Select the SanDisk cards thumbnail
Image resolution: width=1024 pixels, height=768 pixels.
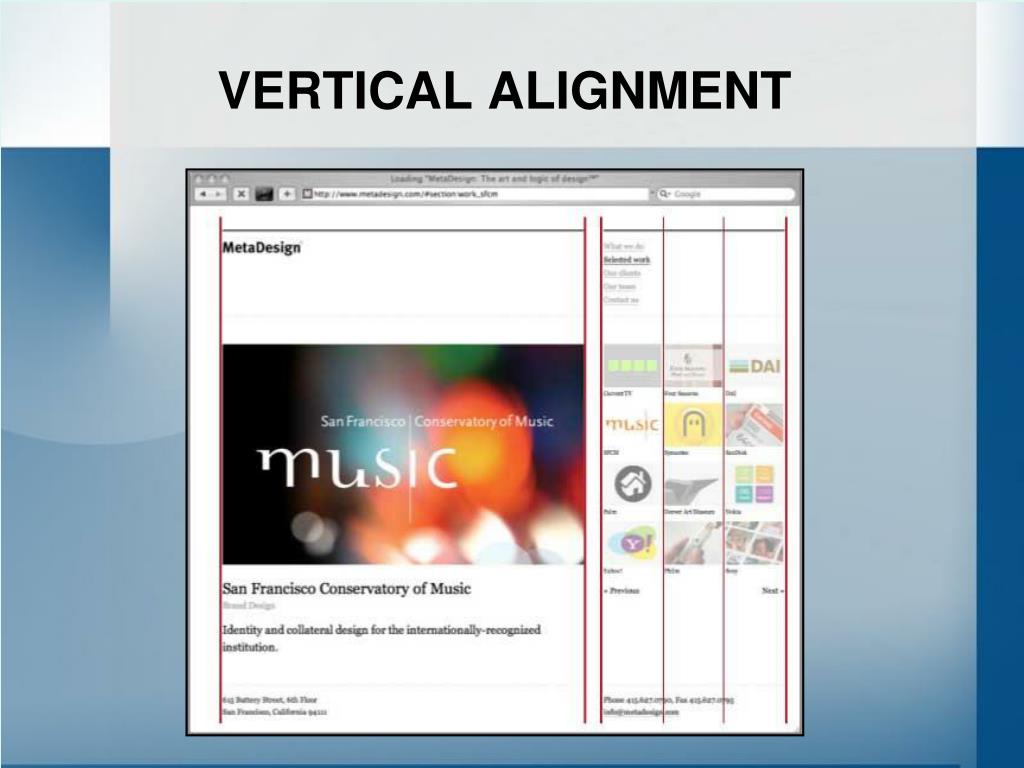click(754, 425)
